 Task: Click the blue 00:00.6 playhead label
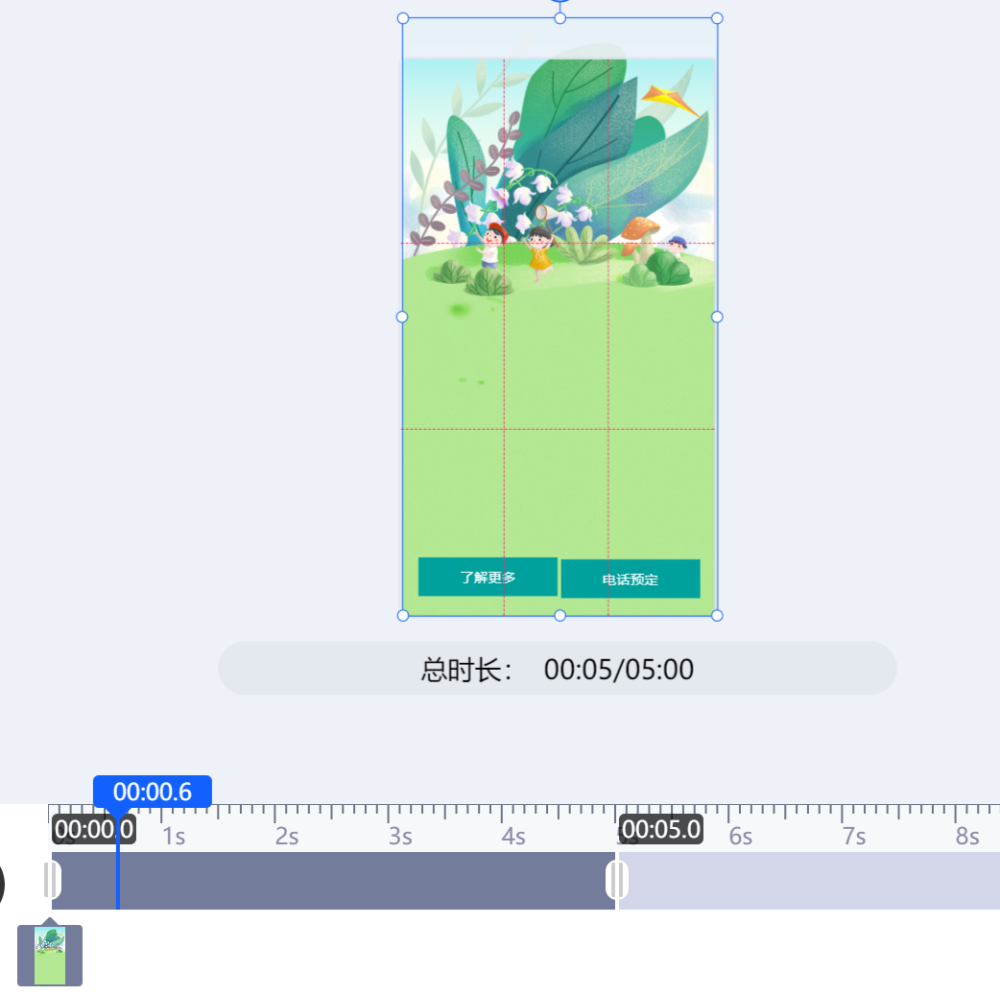coord(152,792)
